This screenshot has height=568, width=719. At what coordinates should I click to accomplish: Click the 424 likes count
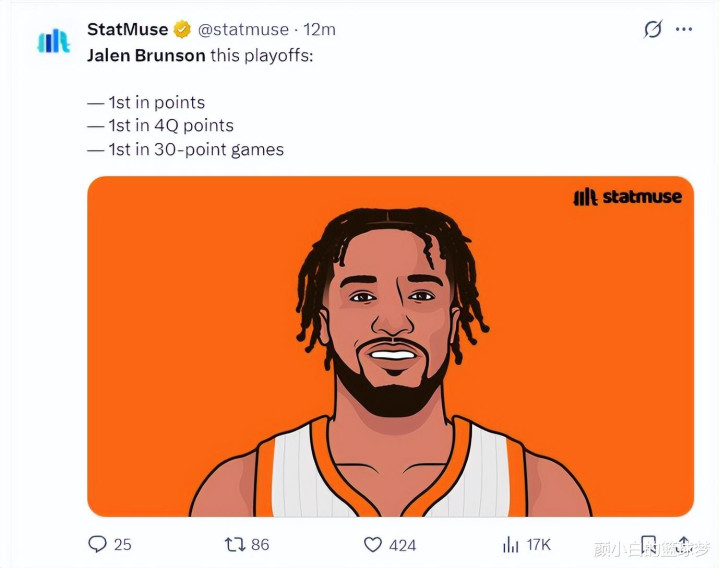tap(403, 544)
